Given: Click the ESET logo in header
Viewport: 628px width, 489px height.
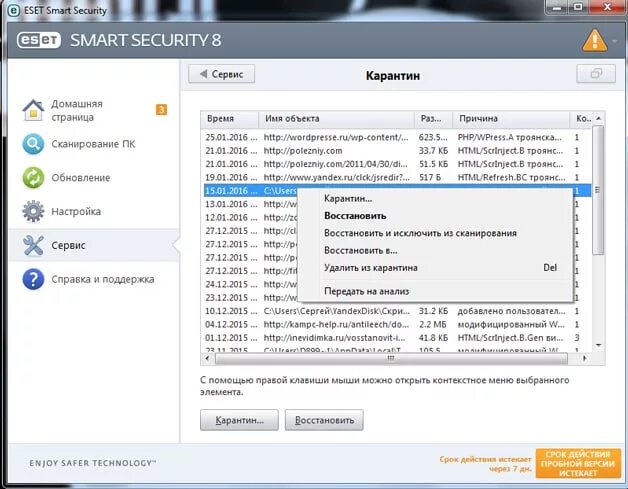Looking at the screenshot, I should [x=38, y=40].
